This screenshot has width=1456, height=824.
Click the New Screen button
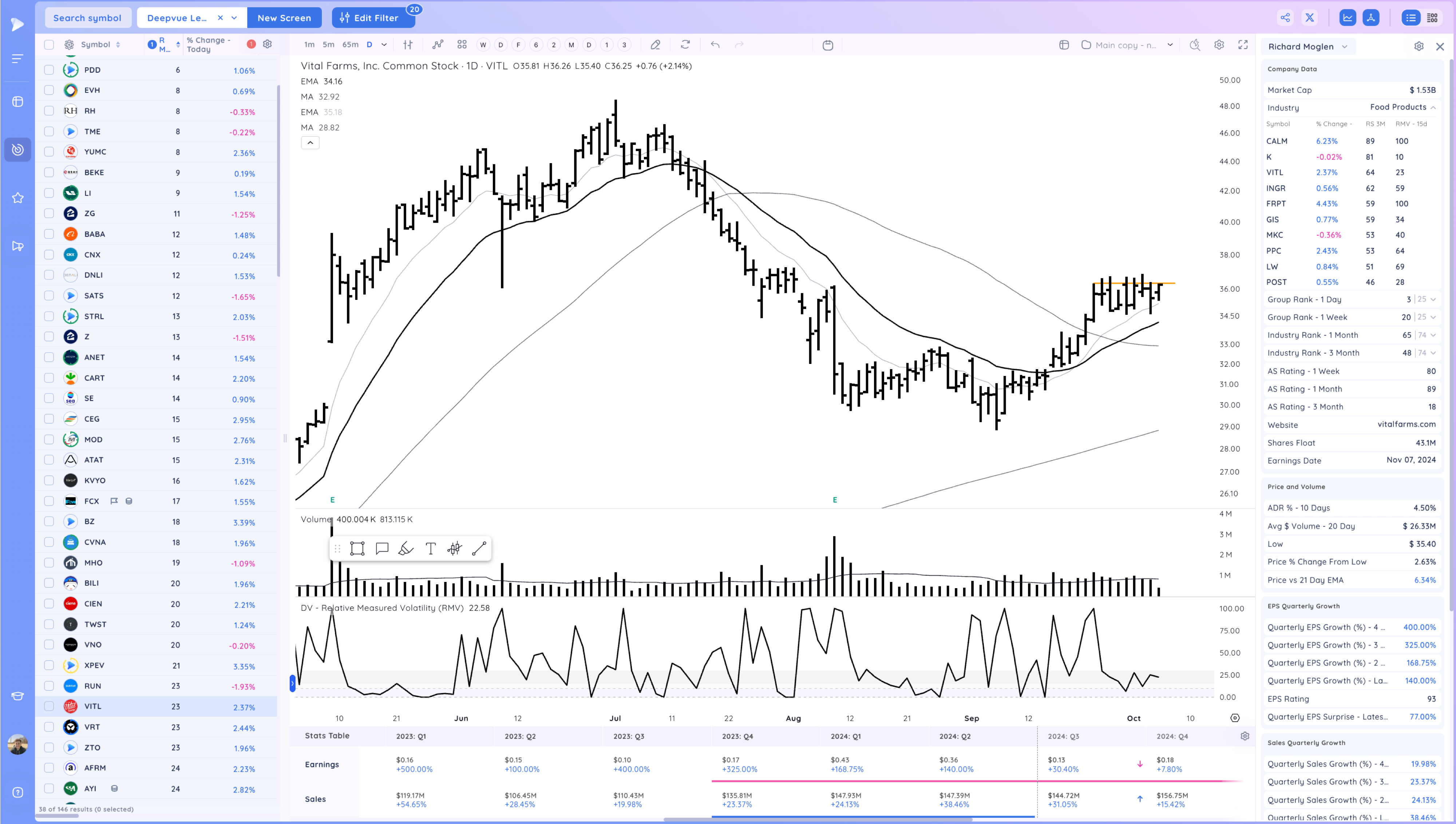(285, 17)
